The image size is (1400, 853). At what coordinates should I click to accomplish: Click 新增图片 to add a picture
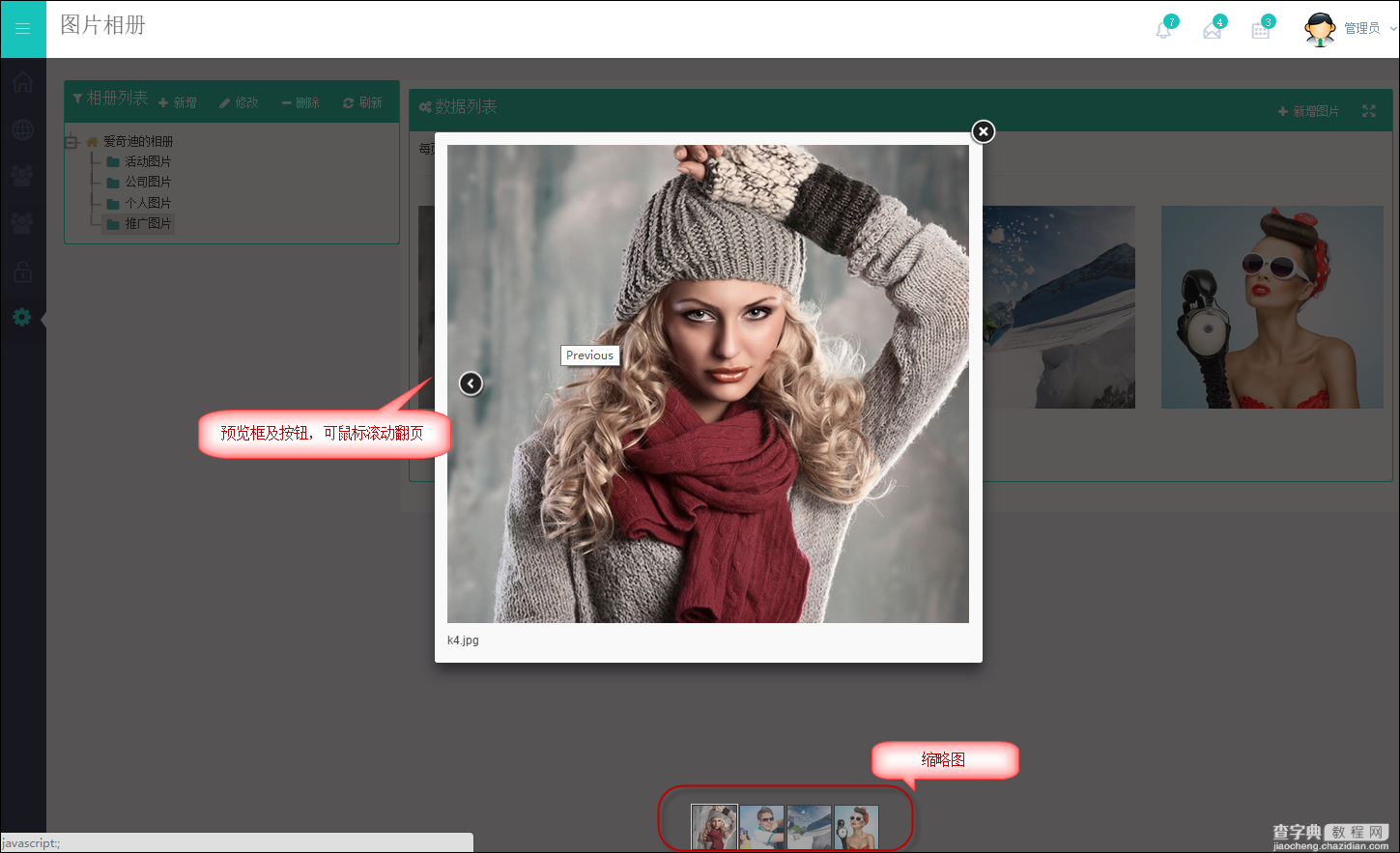coord(1308,111)
